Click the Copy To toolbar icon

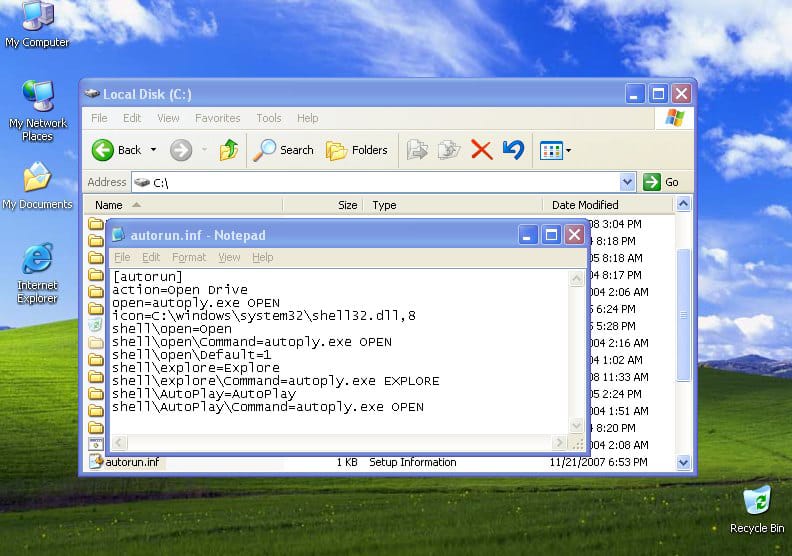[449, 150]
